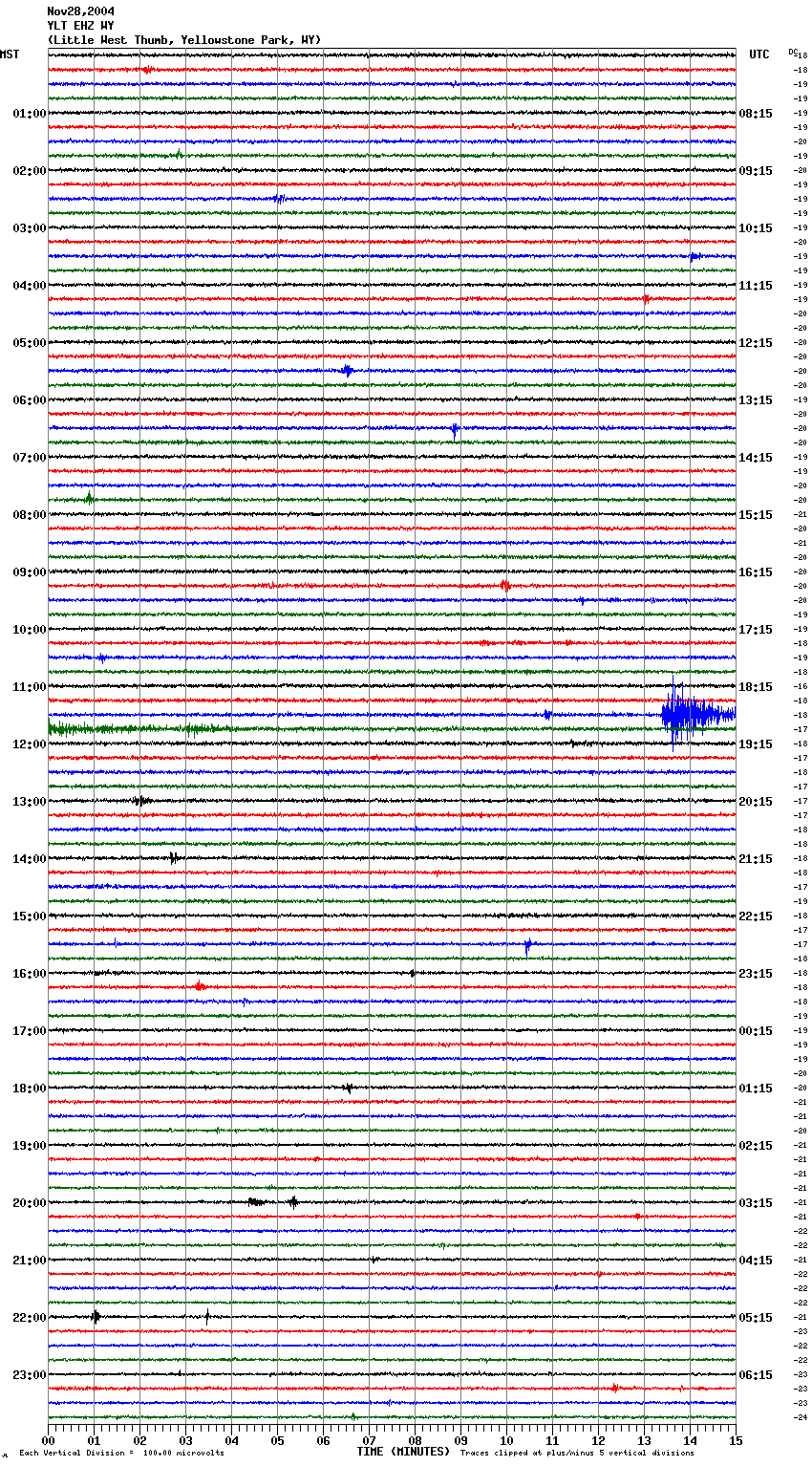
Task: Click the 02:15 UTC time label
Action: pyautogui.click(x=756, y=1146)
